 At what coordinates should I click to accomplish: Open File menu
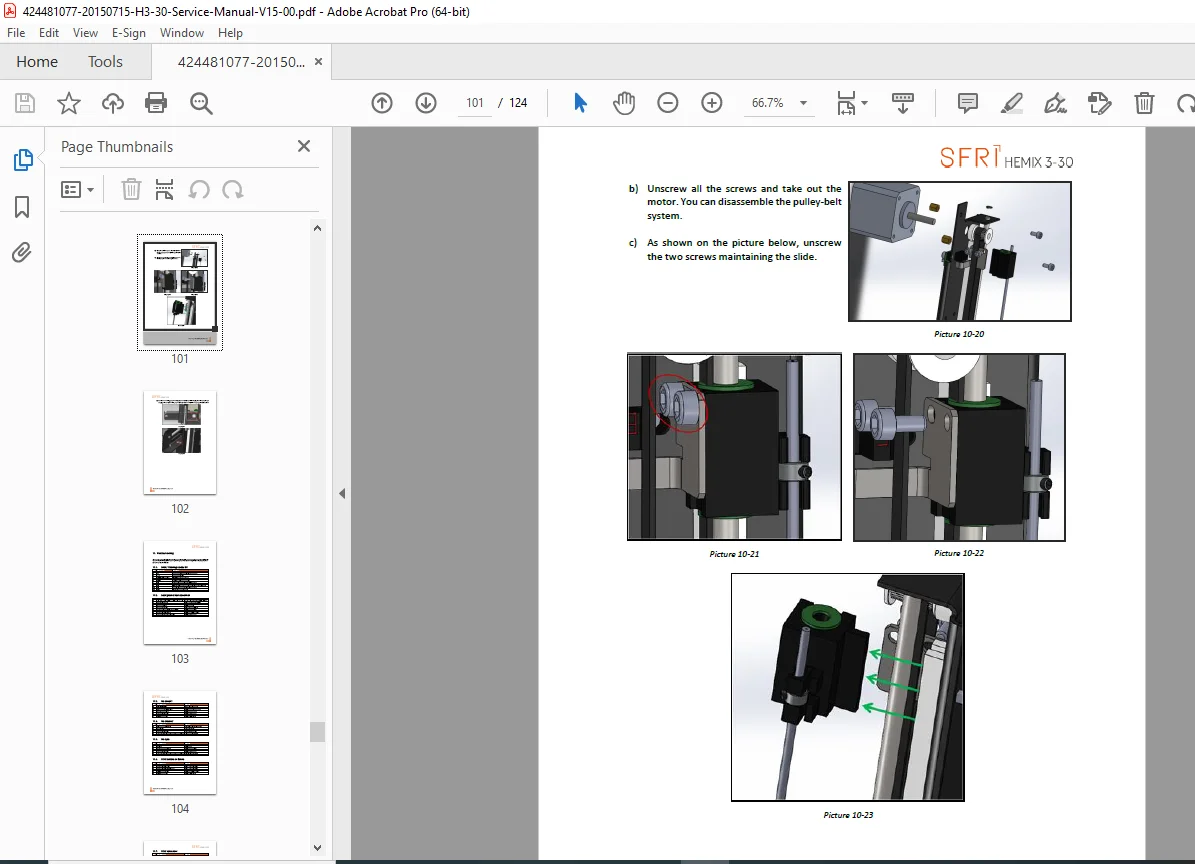coord(16,33)
